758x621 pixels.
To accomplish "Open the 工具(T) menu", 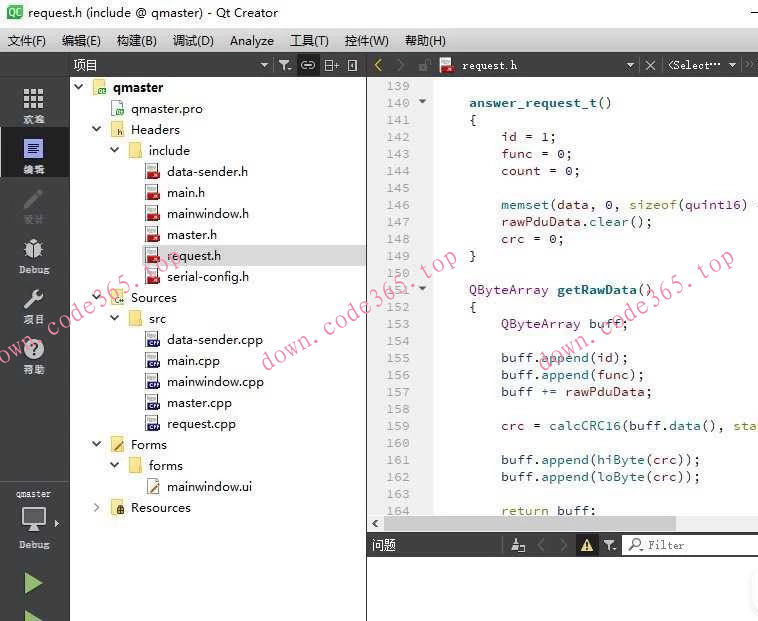I will pyautogui.click(x=309, y=41).
